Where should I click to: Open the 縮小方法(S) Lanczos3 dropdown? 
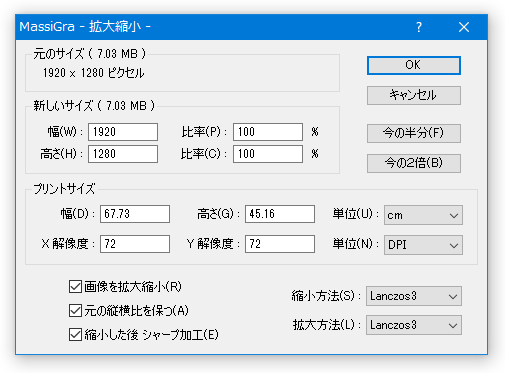[414, 296]
